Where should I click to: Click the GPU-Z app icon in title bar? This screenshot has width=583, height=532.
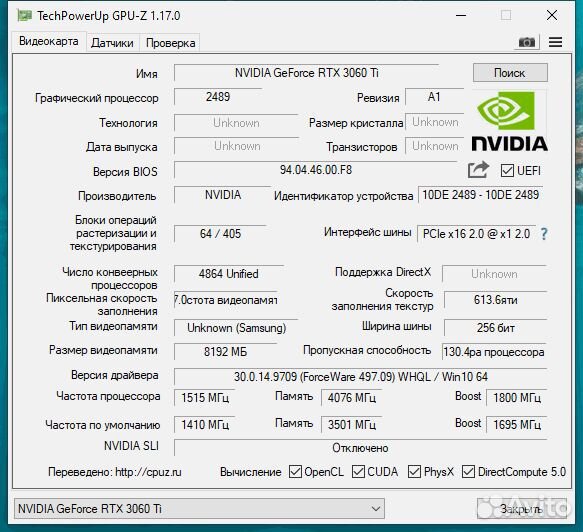(x=24, y=16)
